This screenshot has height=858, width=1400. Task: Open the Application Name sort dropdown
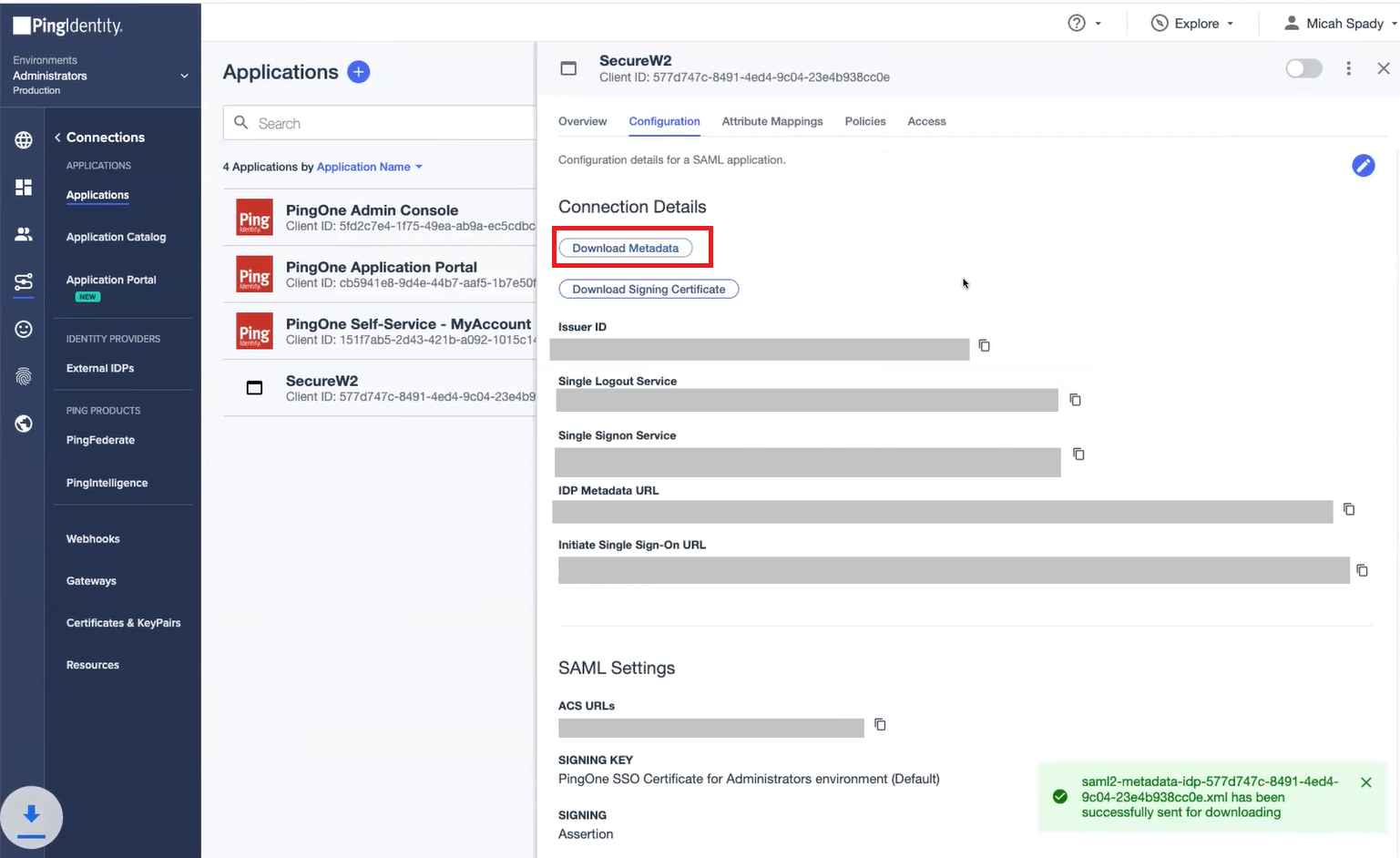[370, 167]
